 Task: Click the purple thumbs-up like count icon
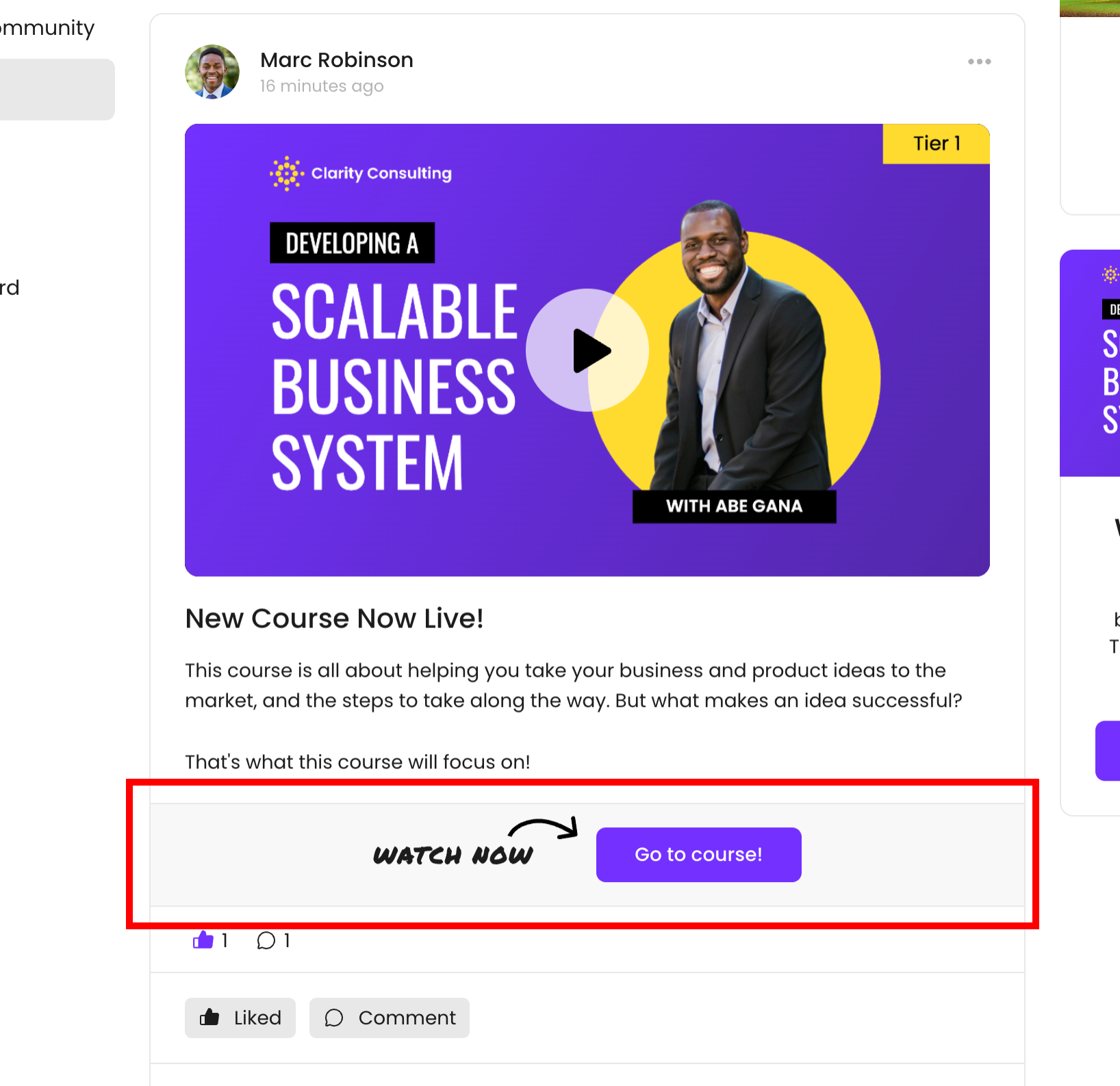(203, 940)
